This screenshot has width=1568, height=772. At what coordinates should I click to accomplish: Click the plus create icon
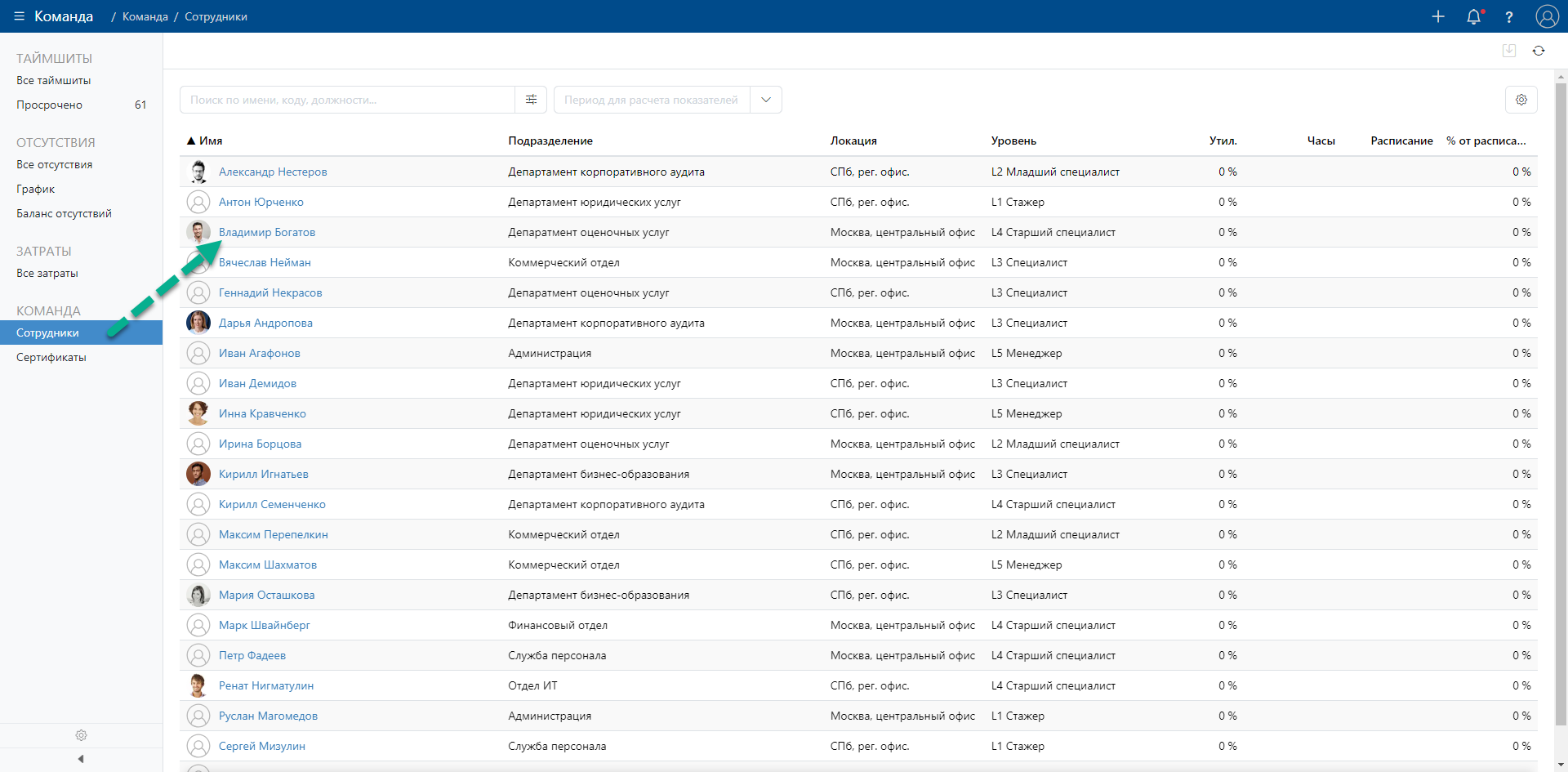click(x=1438, y=16)
